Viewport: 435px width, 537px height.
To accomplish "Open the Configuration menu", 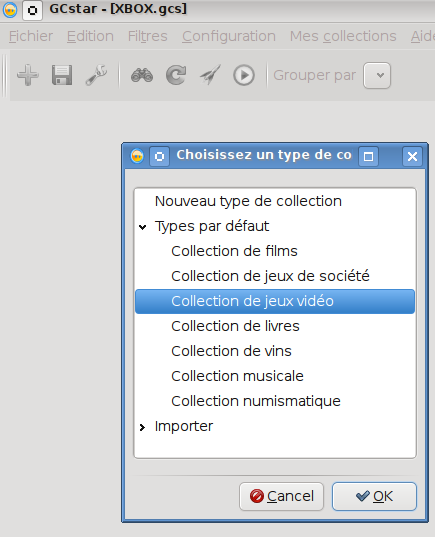I will [229, 36].
